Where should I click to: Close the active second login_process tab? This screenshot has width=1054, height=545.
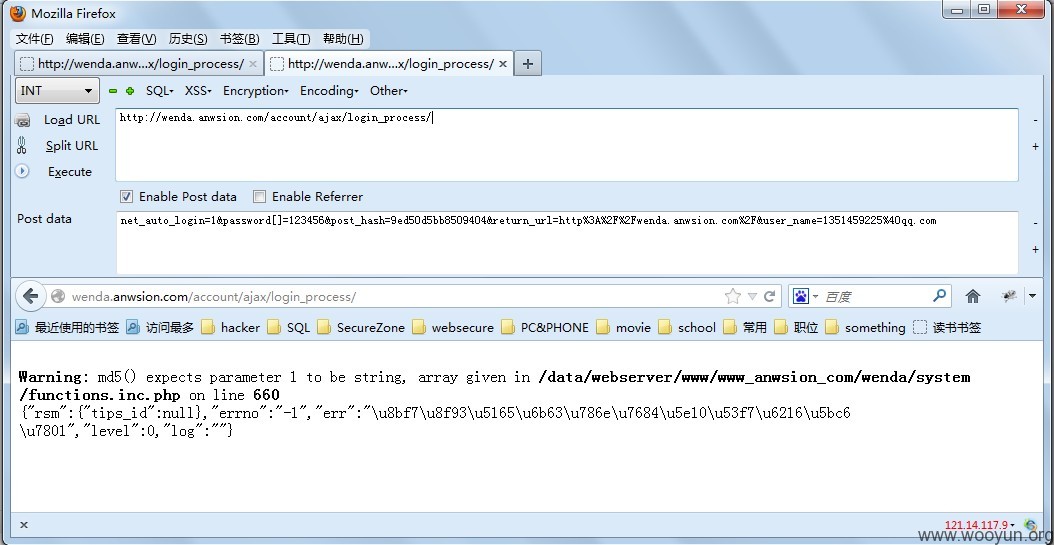point(503,64)
